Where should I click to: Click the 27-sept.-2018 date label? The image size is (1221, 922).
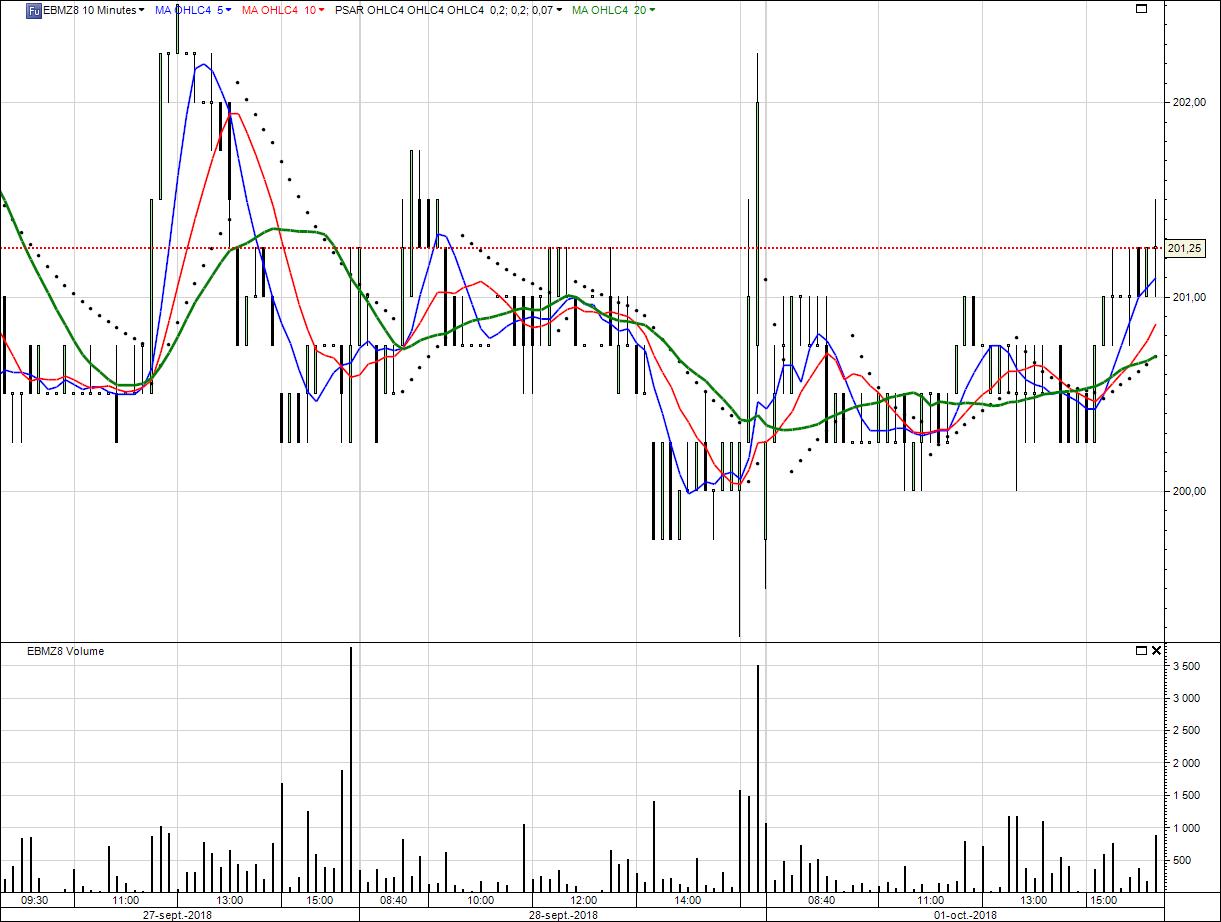click(177, 915)
